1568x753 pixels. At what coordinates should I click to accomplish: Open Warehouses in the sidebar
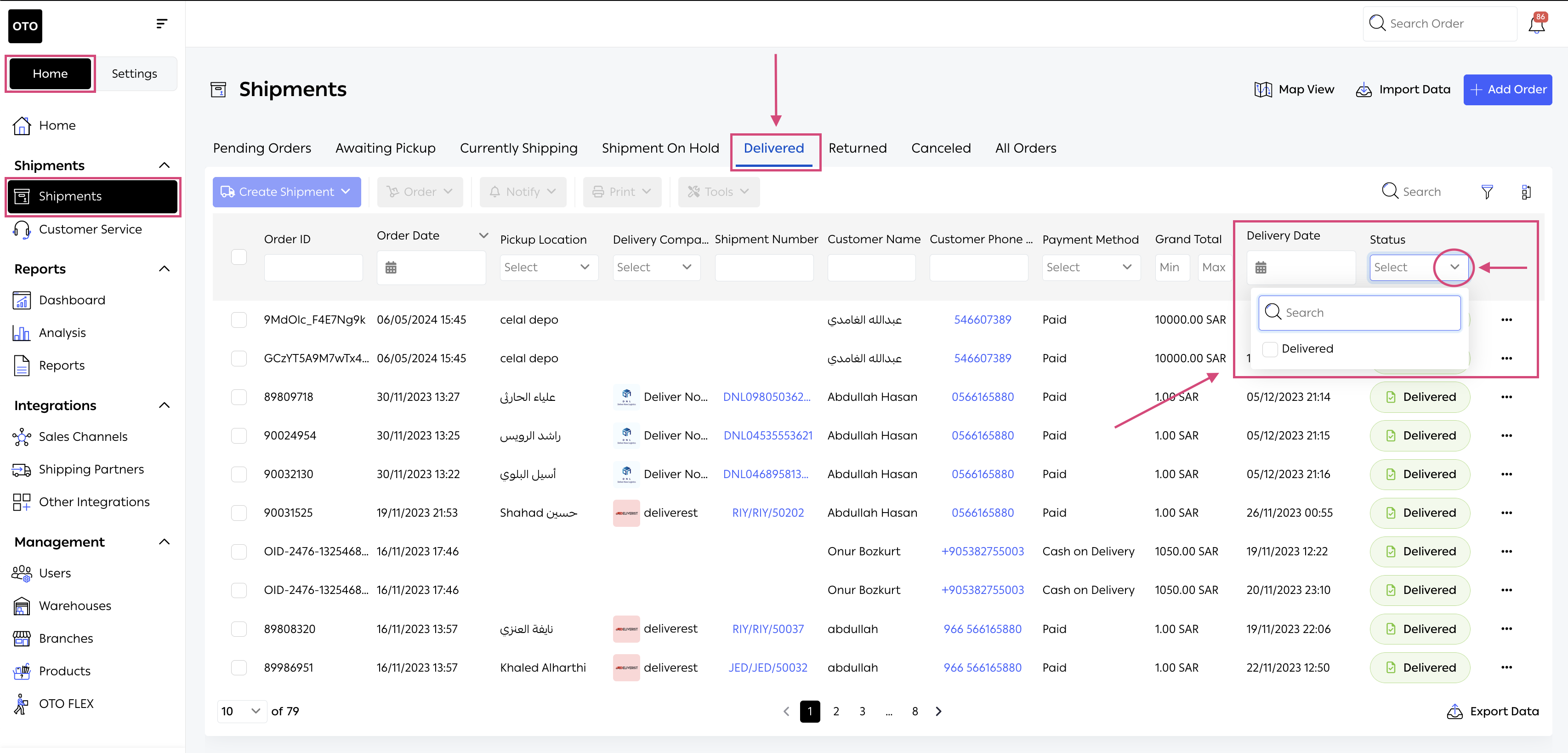(75, 606)
